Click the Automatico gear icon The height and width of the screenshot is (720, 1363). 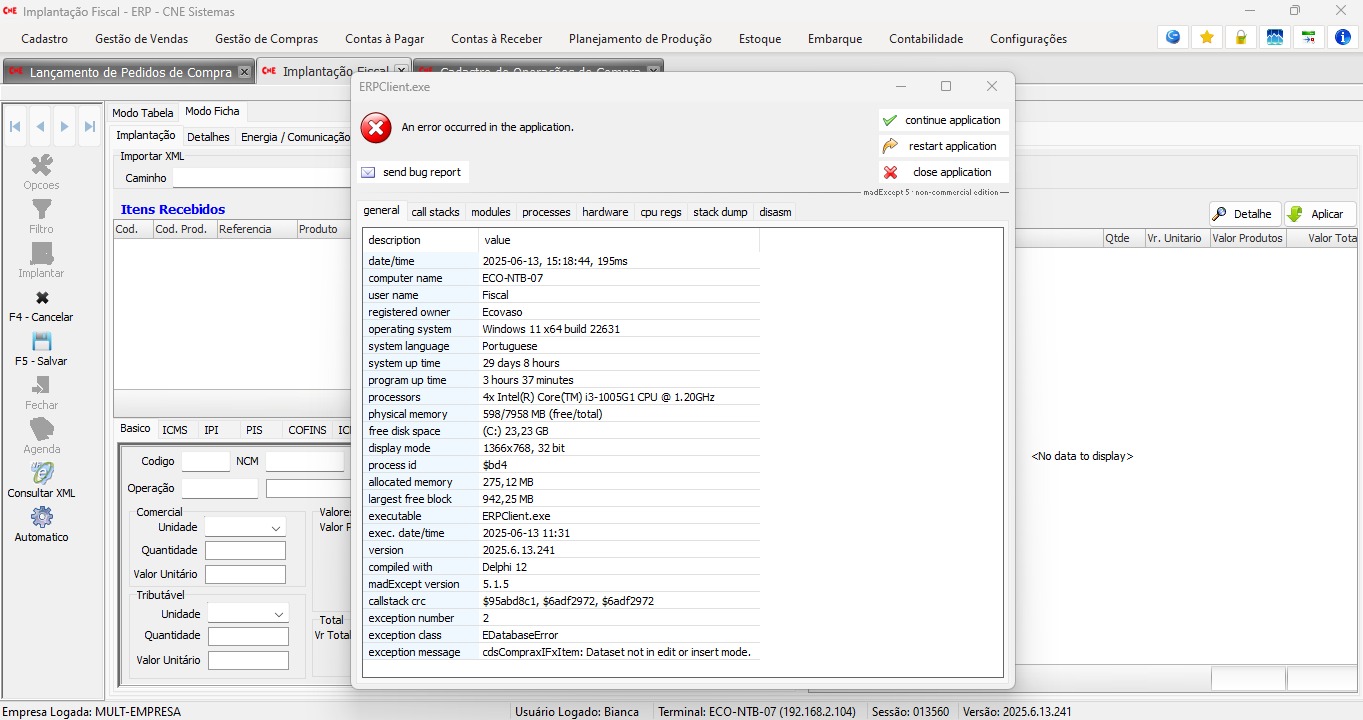(x=41, y=518)
